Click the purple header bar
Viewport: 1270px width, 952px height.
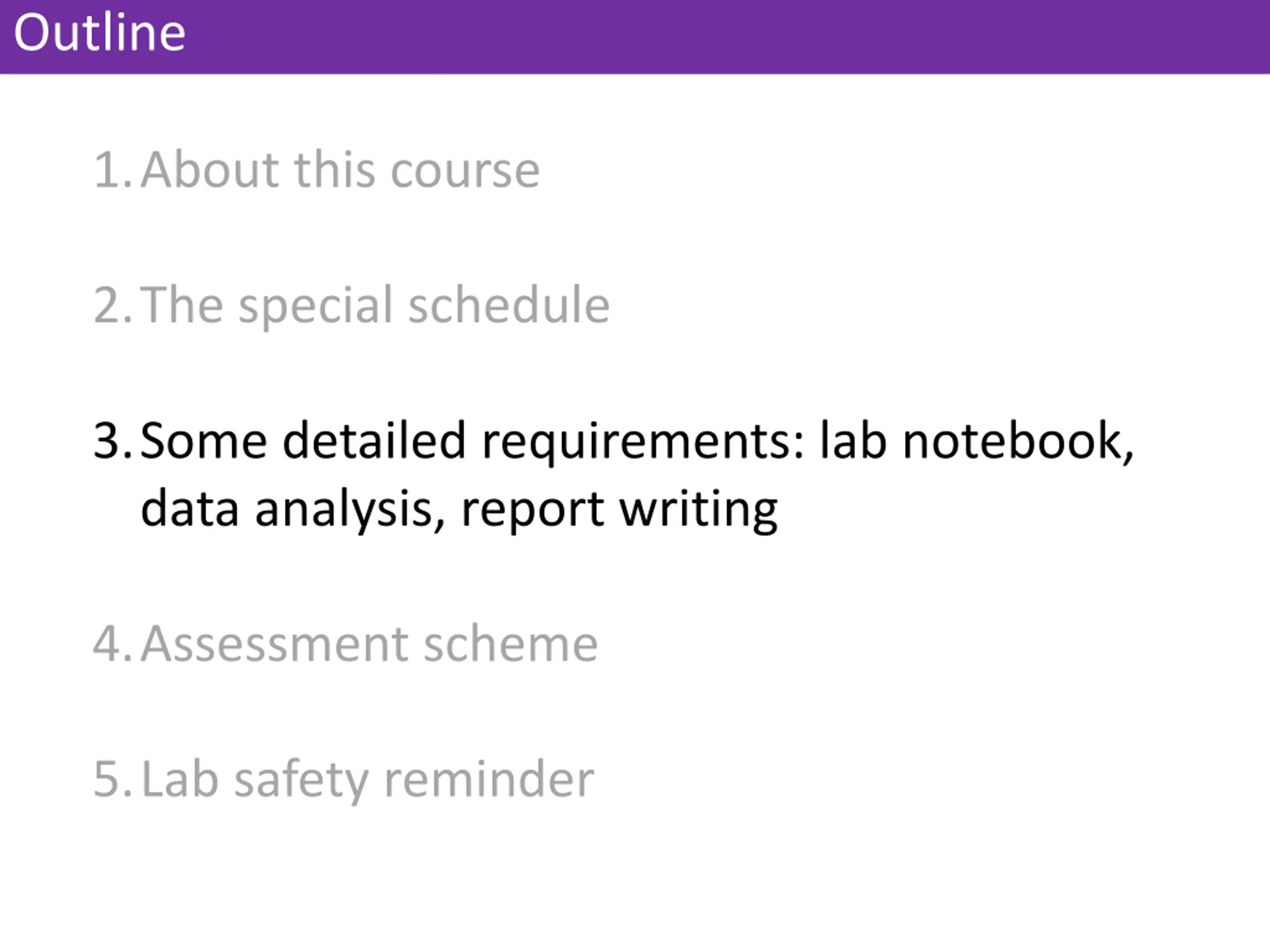(635, 37)
